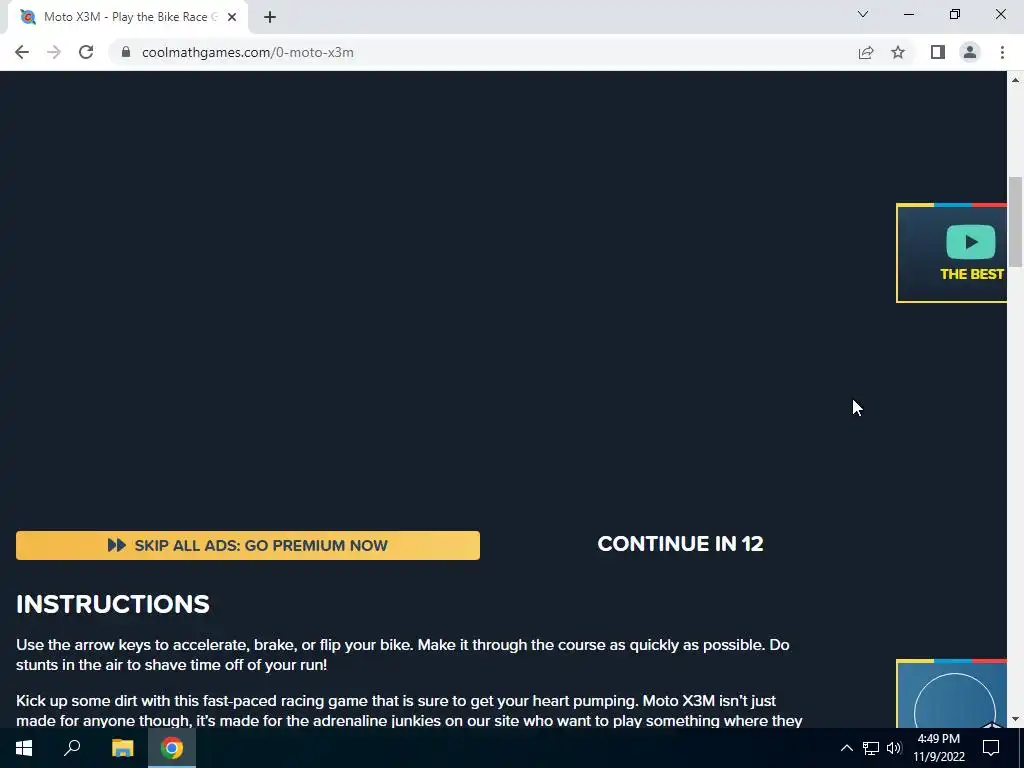Open Windows taskbar search
Screen dimensions: 1024x768
pos(72,748)
